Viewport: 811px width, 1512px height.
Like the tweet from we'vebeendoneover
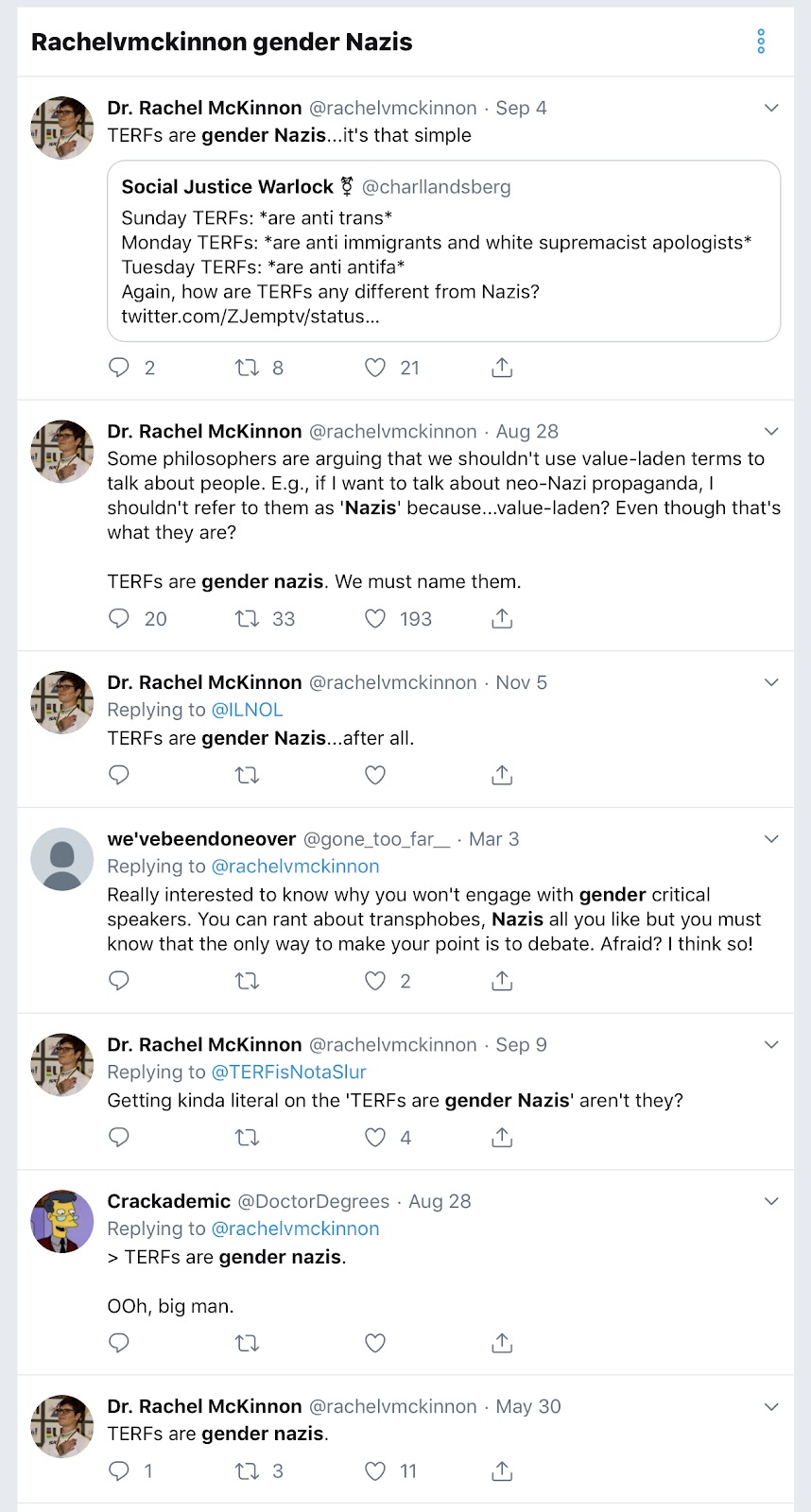tap(375, 981)
